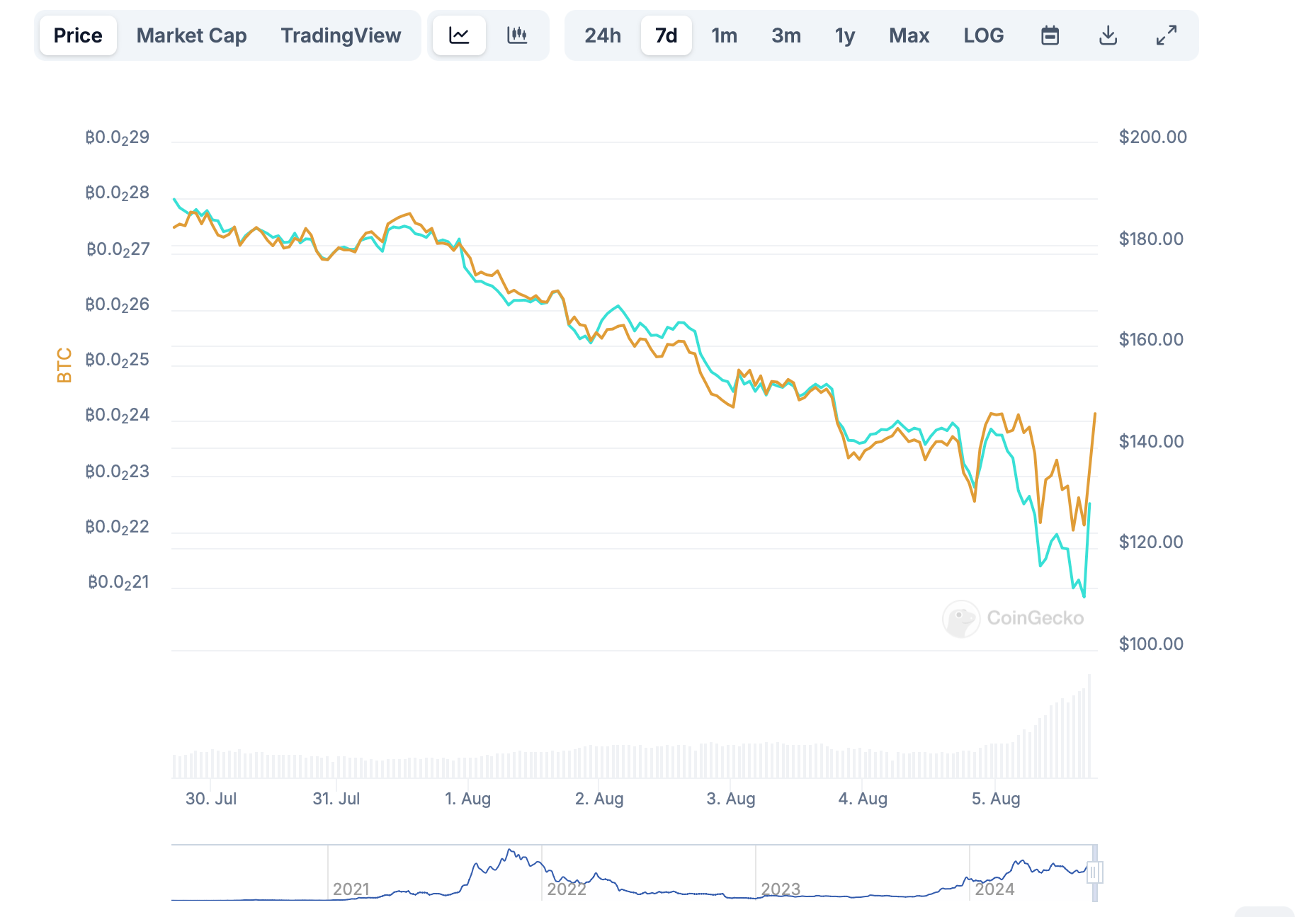Switch to the Market Cap tab
This screenshot has width=1316, height=917.
pos(191,35)
